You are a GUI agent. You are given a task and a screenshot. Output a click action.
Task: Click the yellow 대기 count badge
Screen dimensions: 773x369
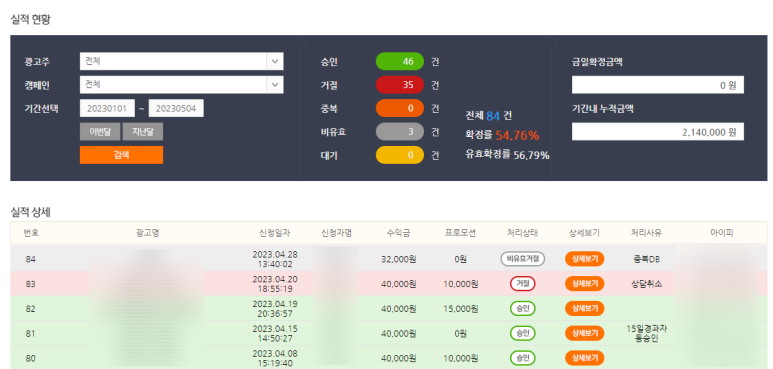pos(400,155)
